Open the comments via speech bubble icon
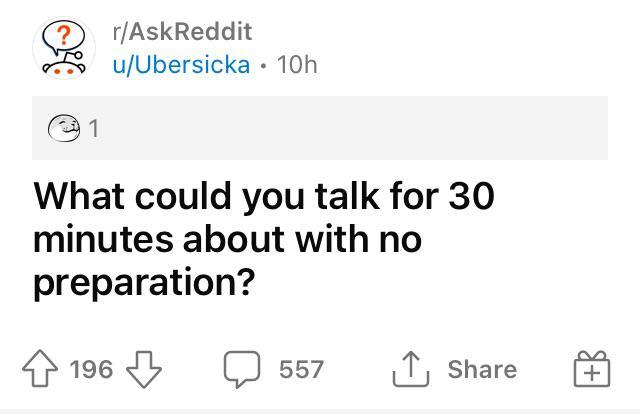Viewport: 640px width, 414px height. point(241,370)
